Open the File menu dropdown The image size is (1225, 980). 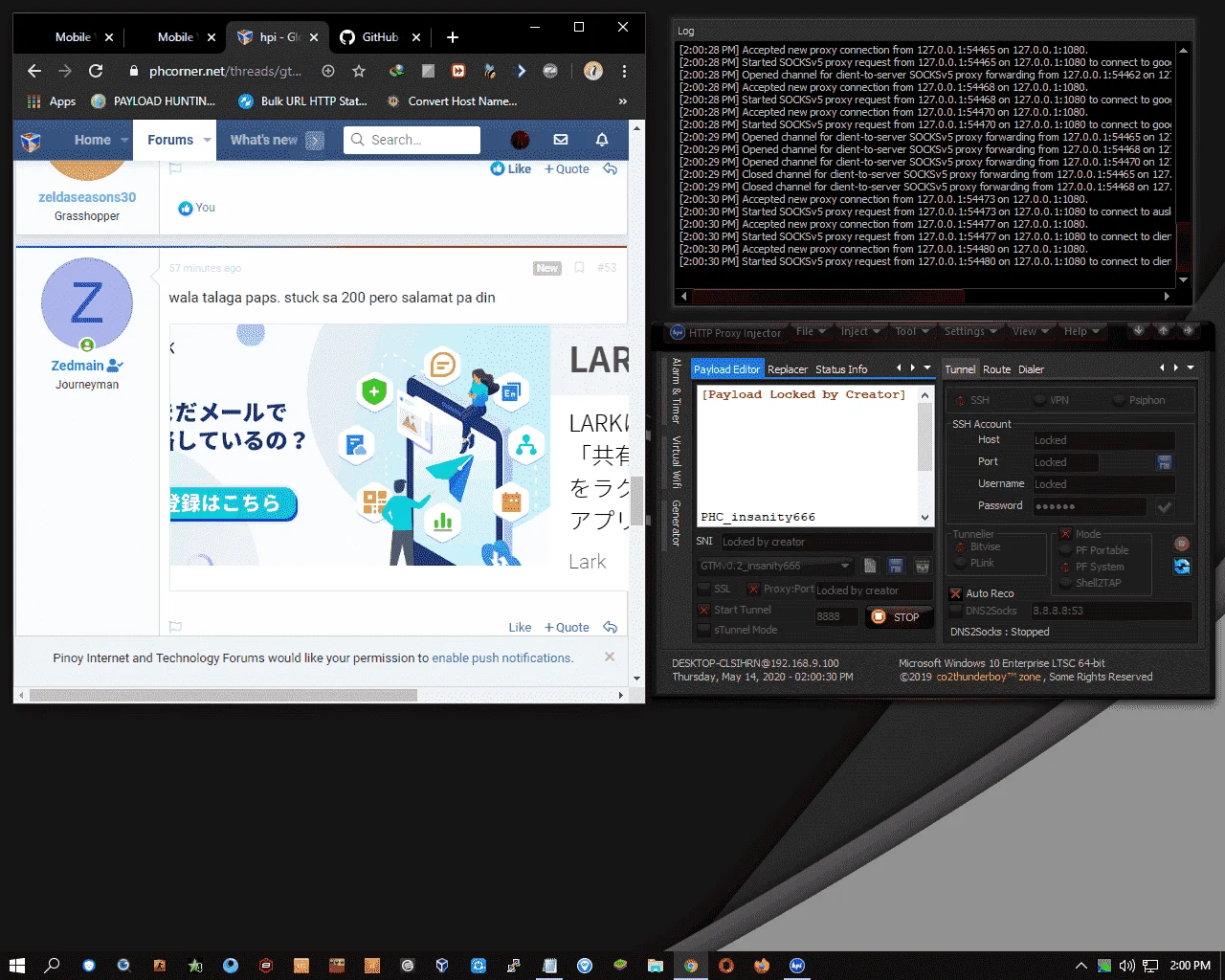811,331
